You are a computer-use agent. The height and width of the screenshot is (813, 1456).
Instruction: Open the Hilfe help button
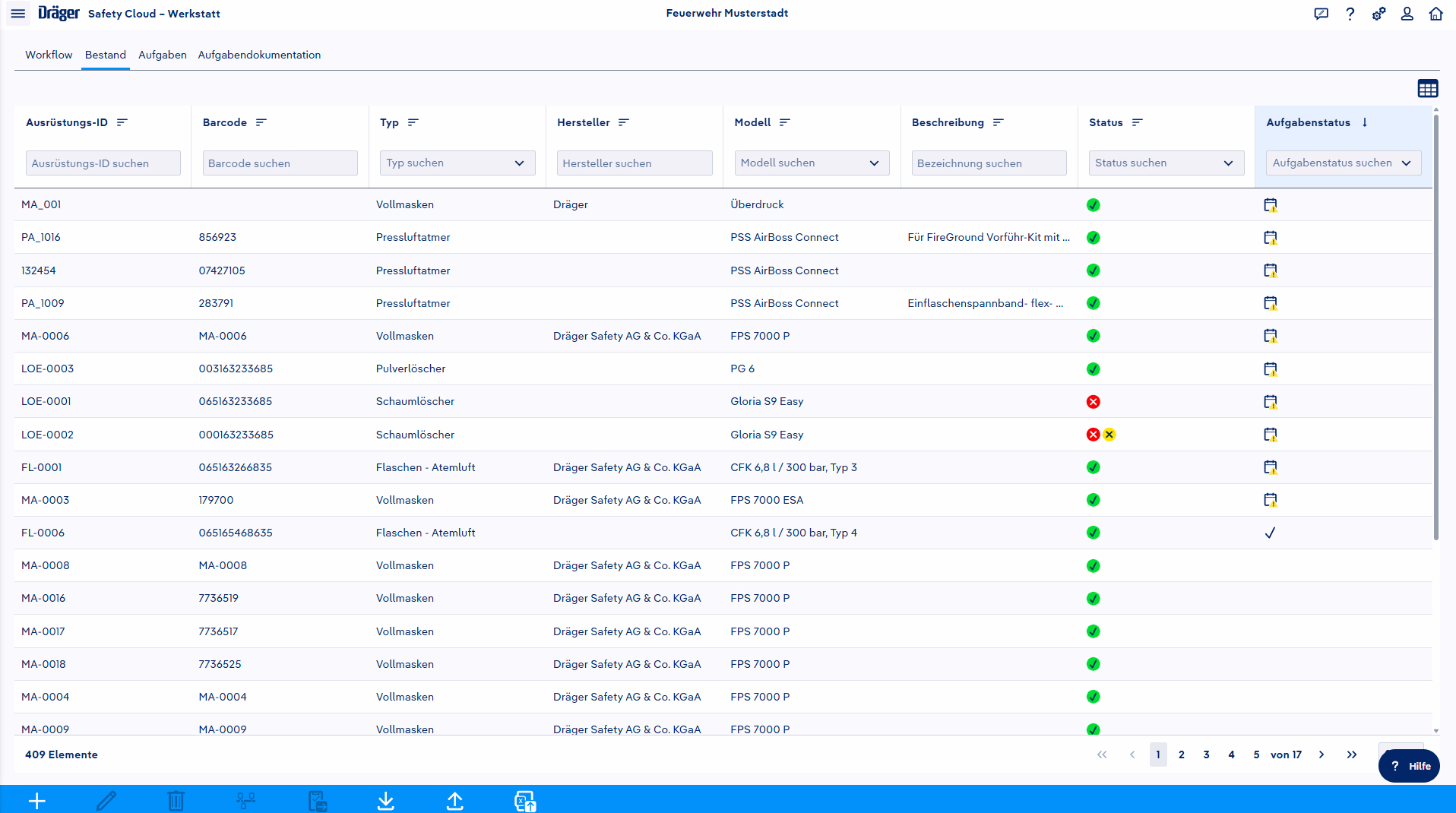pos(1410,766)
